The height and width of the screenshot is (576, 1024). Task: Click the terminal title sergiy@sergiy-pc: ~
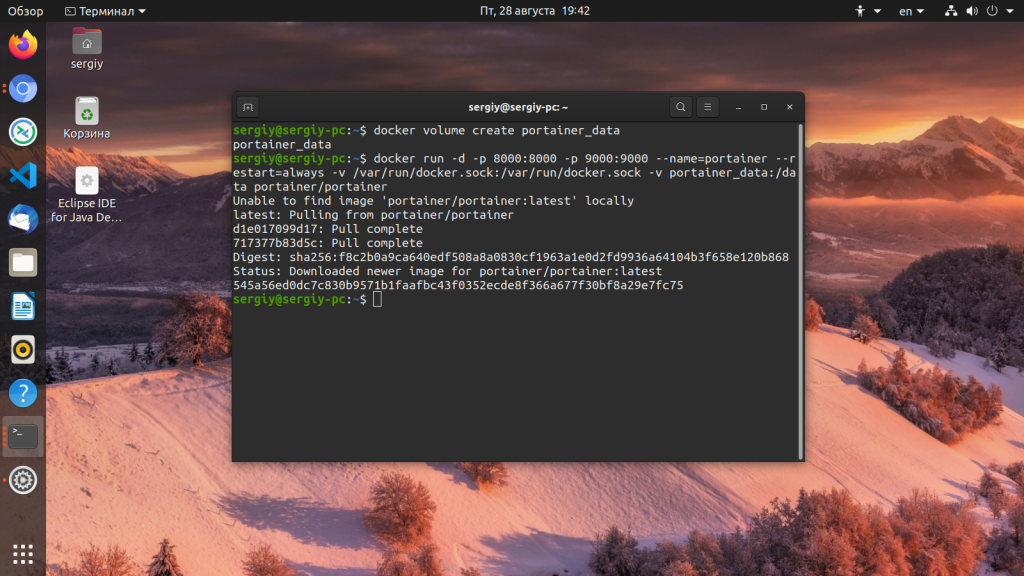518,107
